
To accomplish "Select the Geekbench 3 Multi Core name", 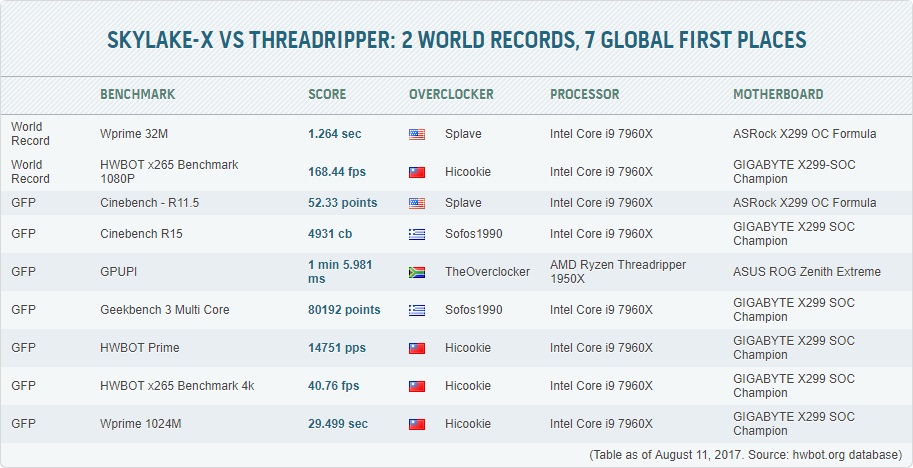I will coord(165,310).
